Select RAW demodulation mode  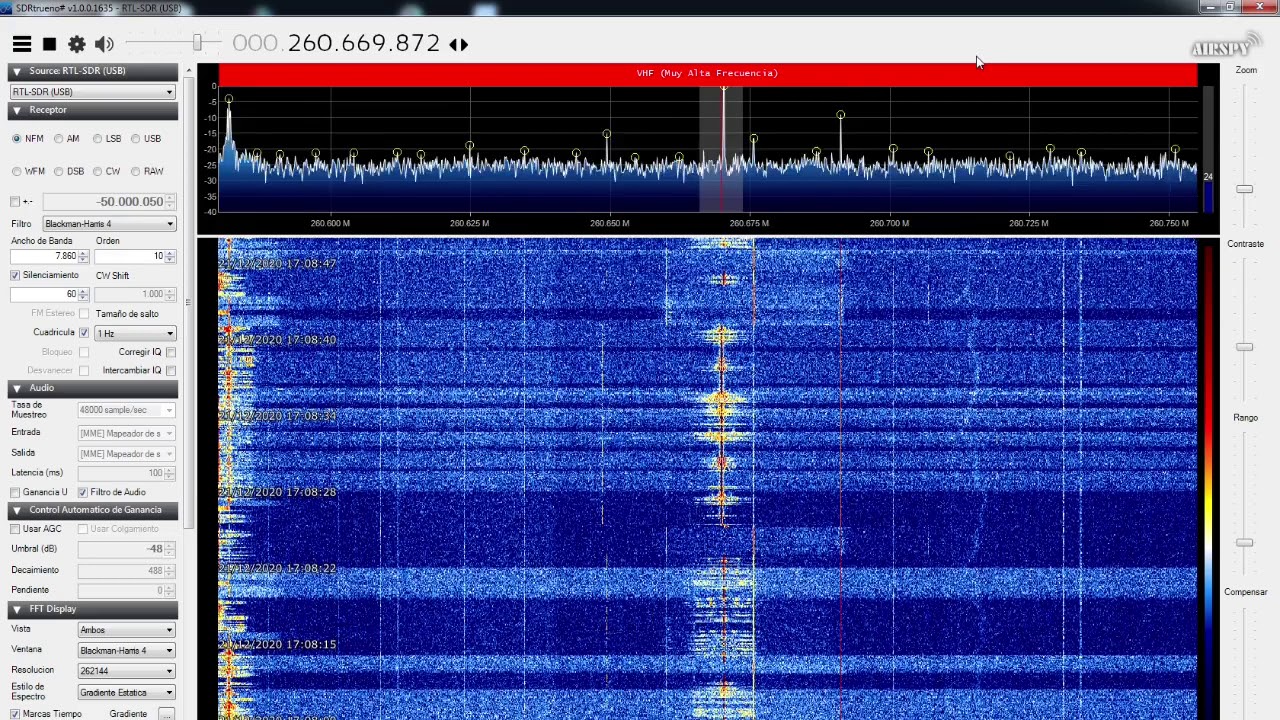pyautogui.click(x=135, y=171)
